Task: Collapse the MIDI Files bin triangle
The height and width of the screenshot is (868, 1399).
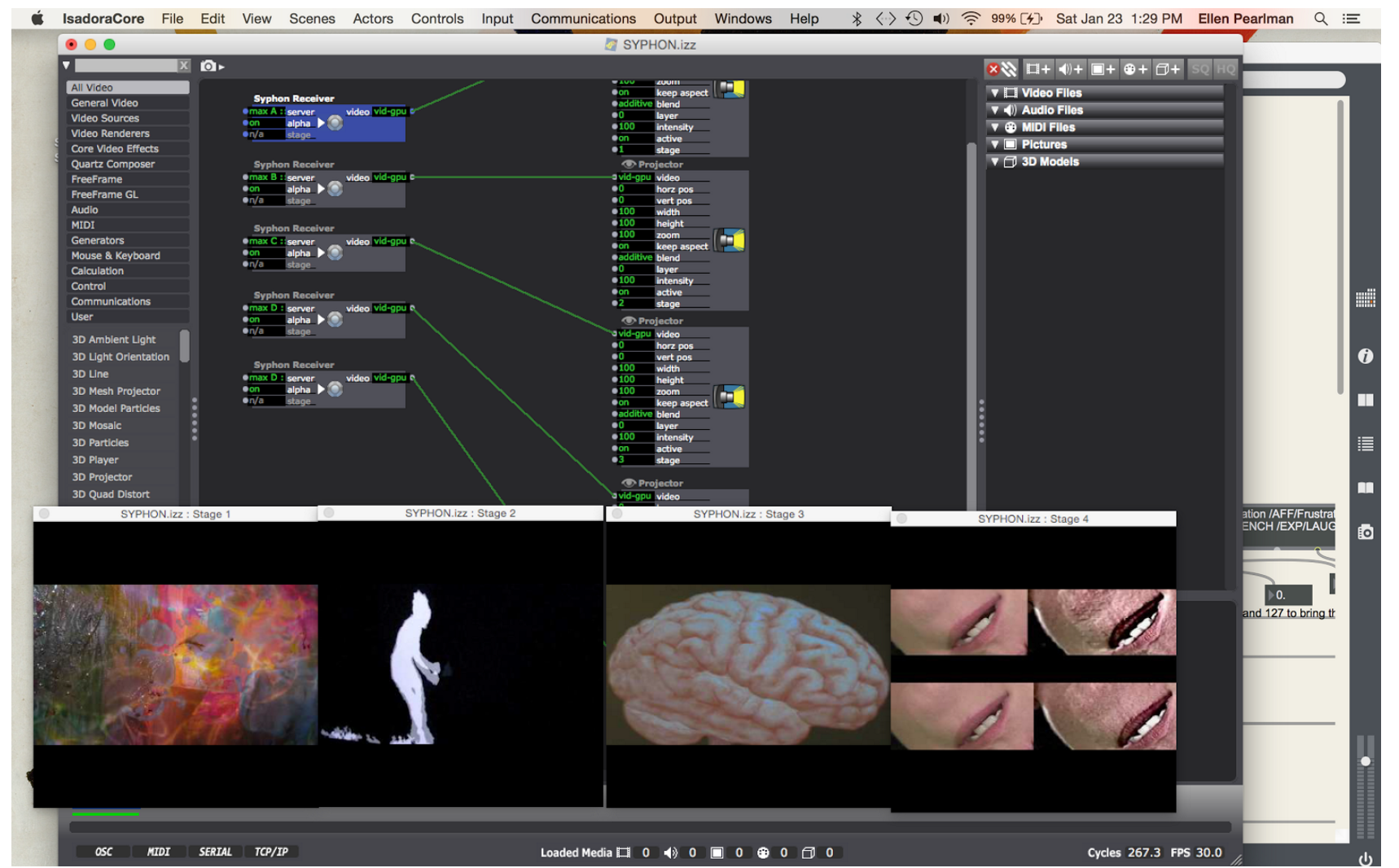Action: click(x=994, y=127)
